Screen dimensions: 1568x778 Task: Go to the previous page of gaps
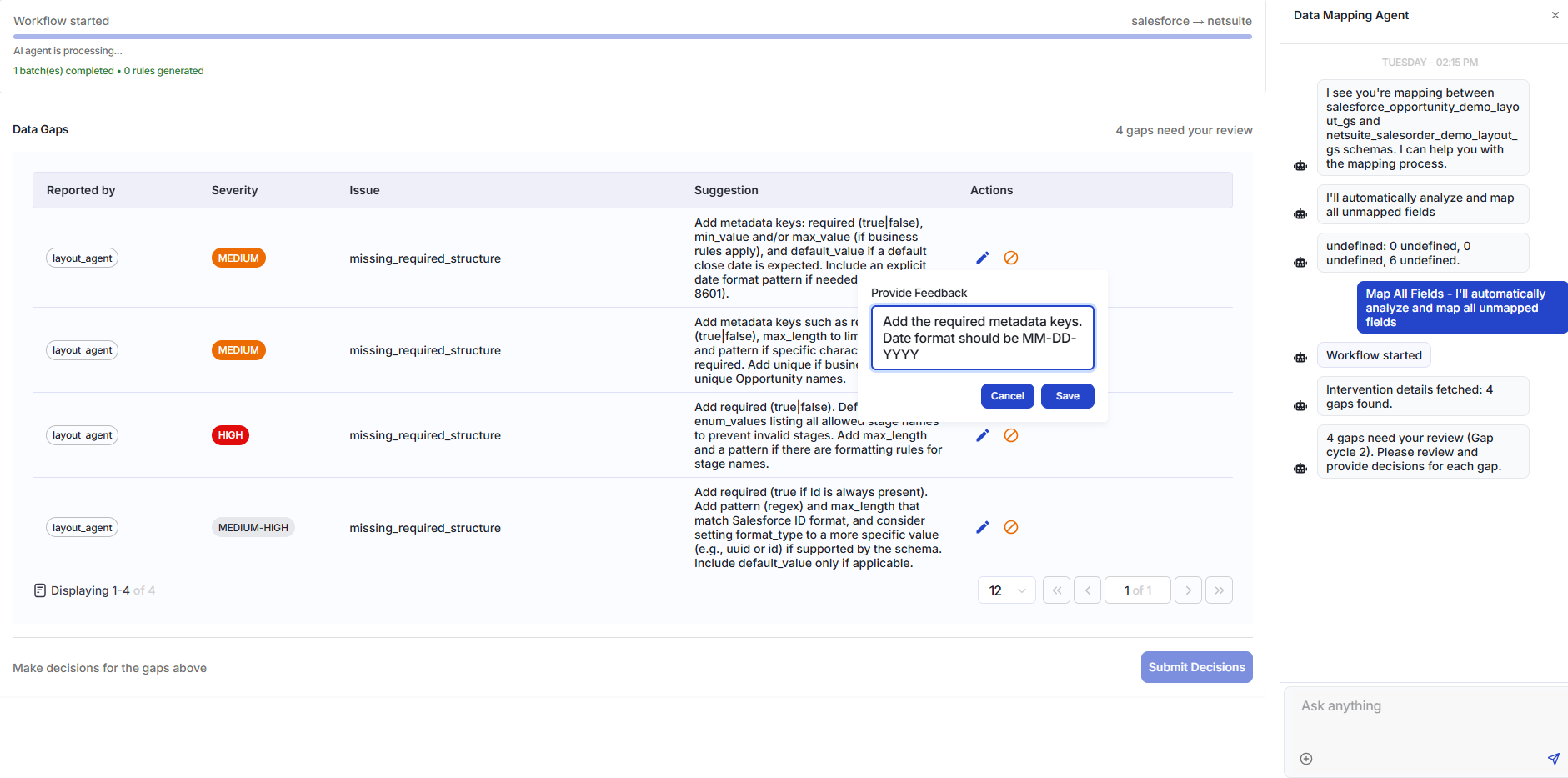pyautogui.click(x=1087, y=590)
